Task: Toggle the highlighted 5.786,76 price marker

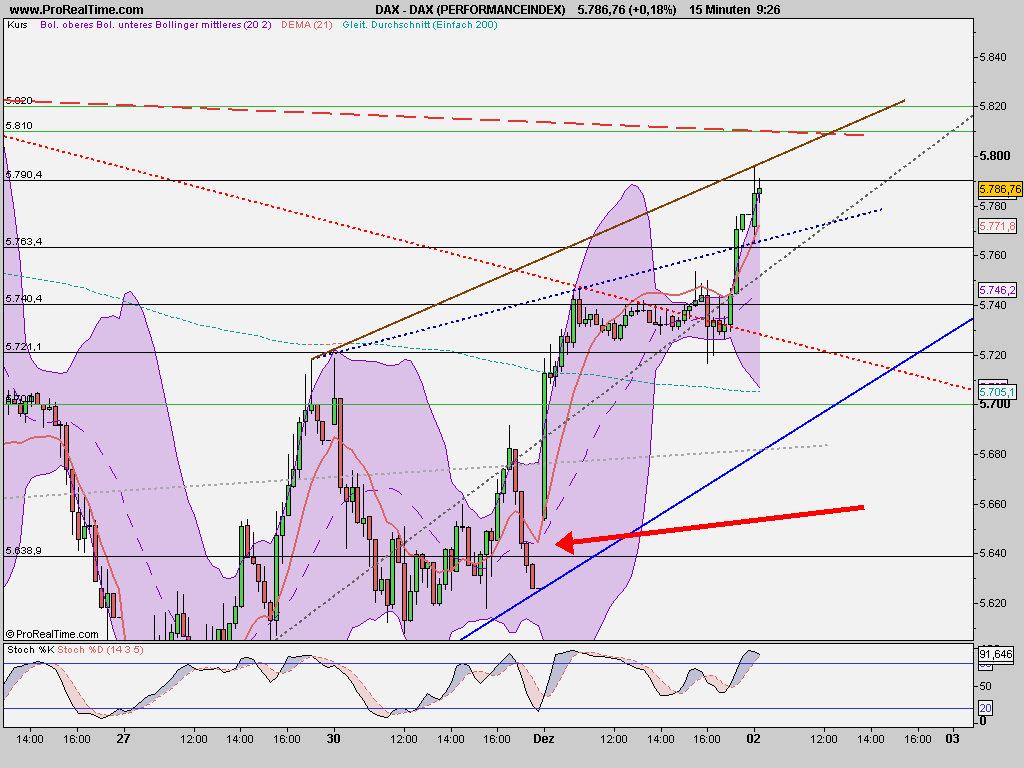Action: tap(1000, 186)
